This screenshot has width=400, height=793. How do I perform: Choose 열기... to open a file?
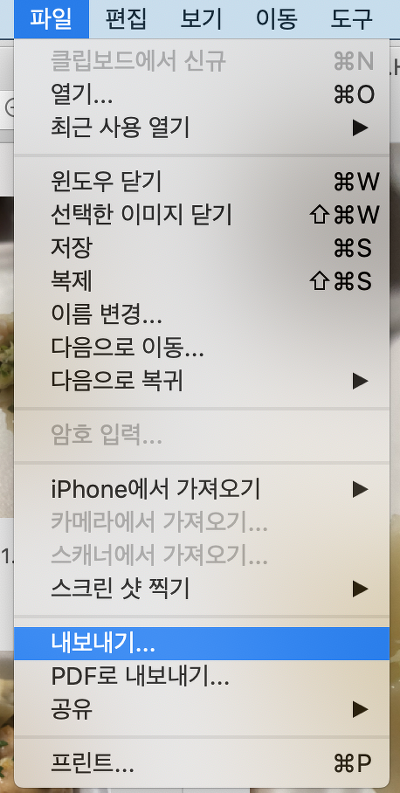[202, 94]
